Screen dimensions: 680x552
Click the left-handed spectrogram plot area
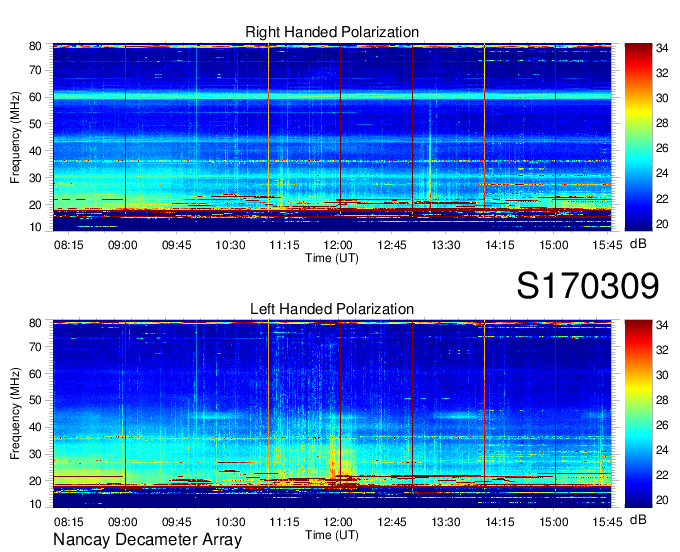click(332, 414)
